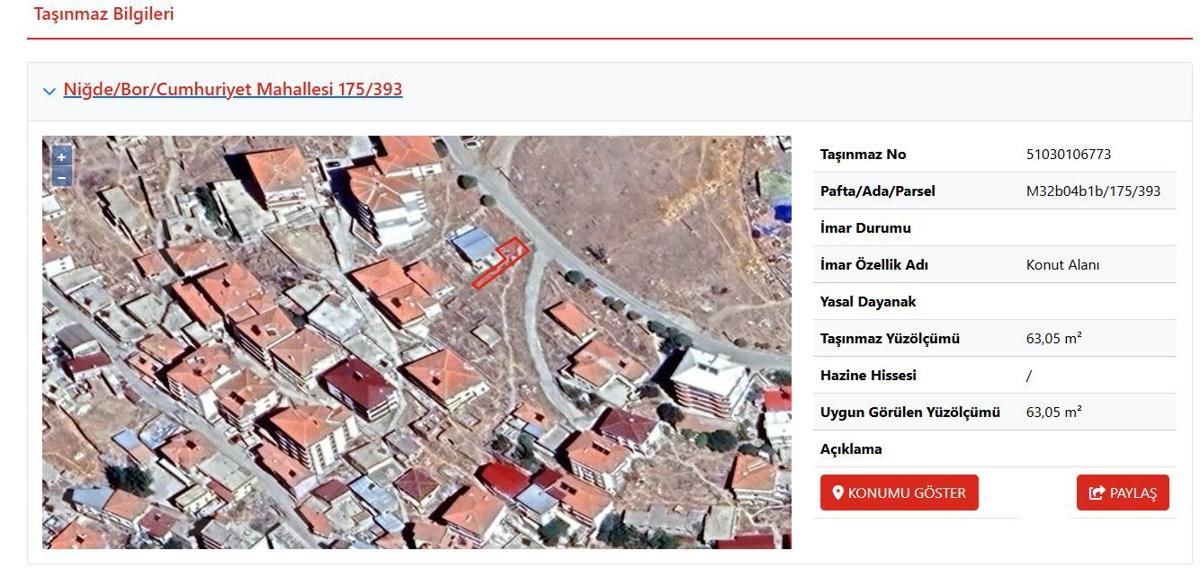The image size is (1200, 577).
Task: Click the location pin icon in Konumu Göster
Action: pos(838,493)
